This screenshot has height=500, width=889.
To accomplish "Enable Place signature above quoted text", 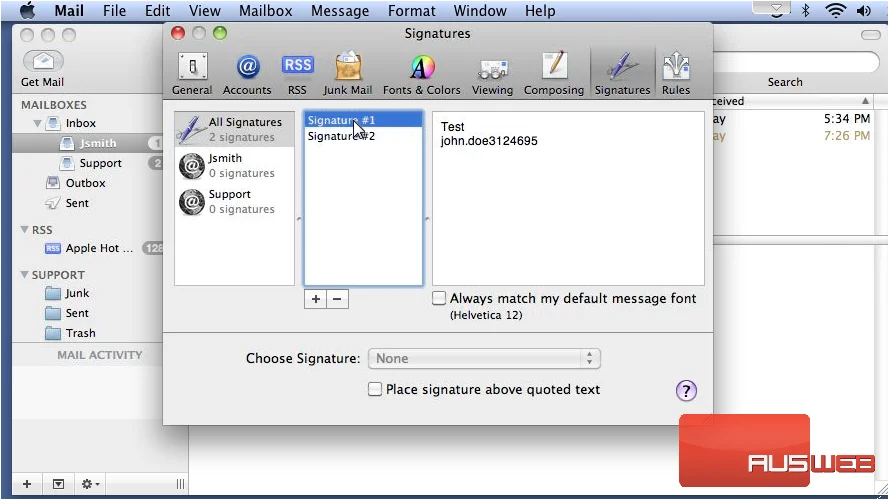I will (375, 389).
